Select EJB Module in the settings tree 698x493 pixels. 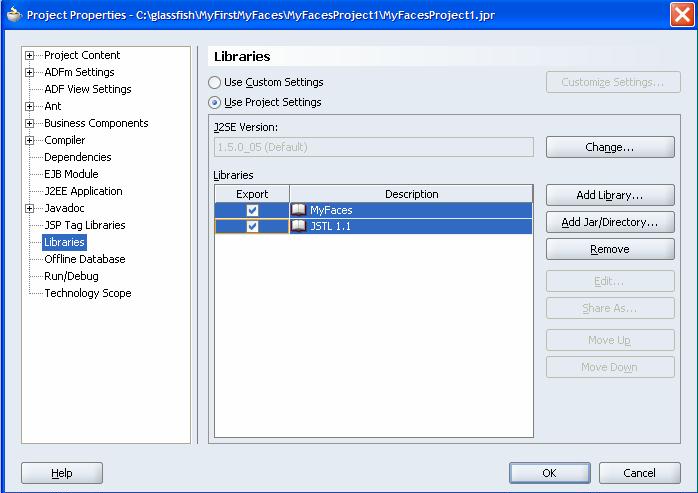tap(71, 174)
